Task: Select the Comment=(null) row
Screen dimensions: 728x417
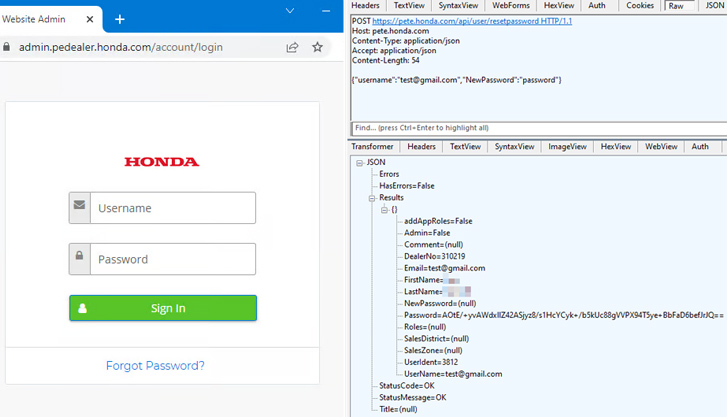Action: point(433,244)
